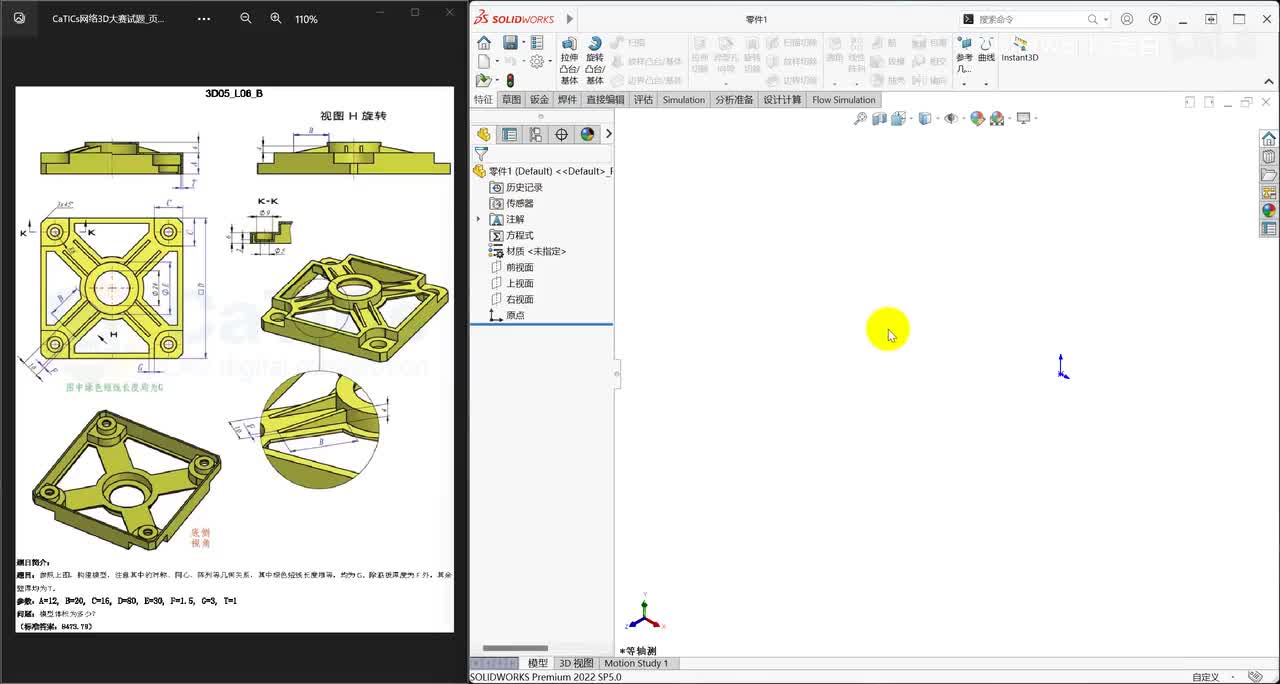Screen dimensions: 1280x684
Task: Open Custom Properties in task pane
Action: point(1269,229)
